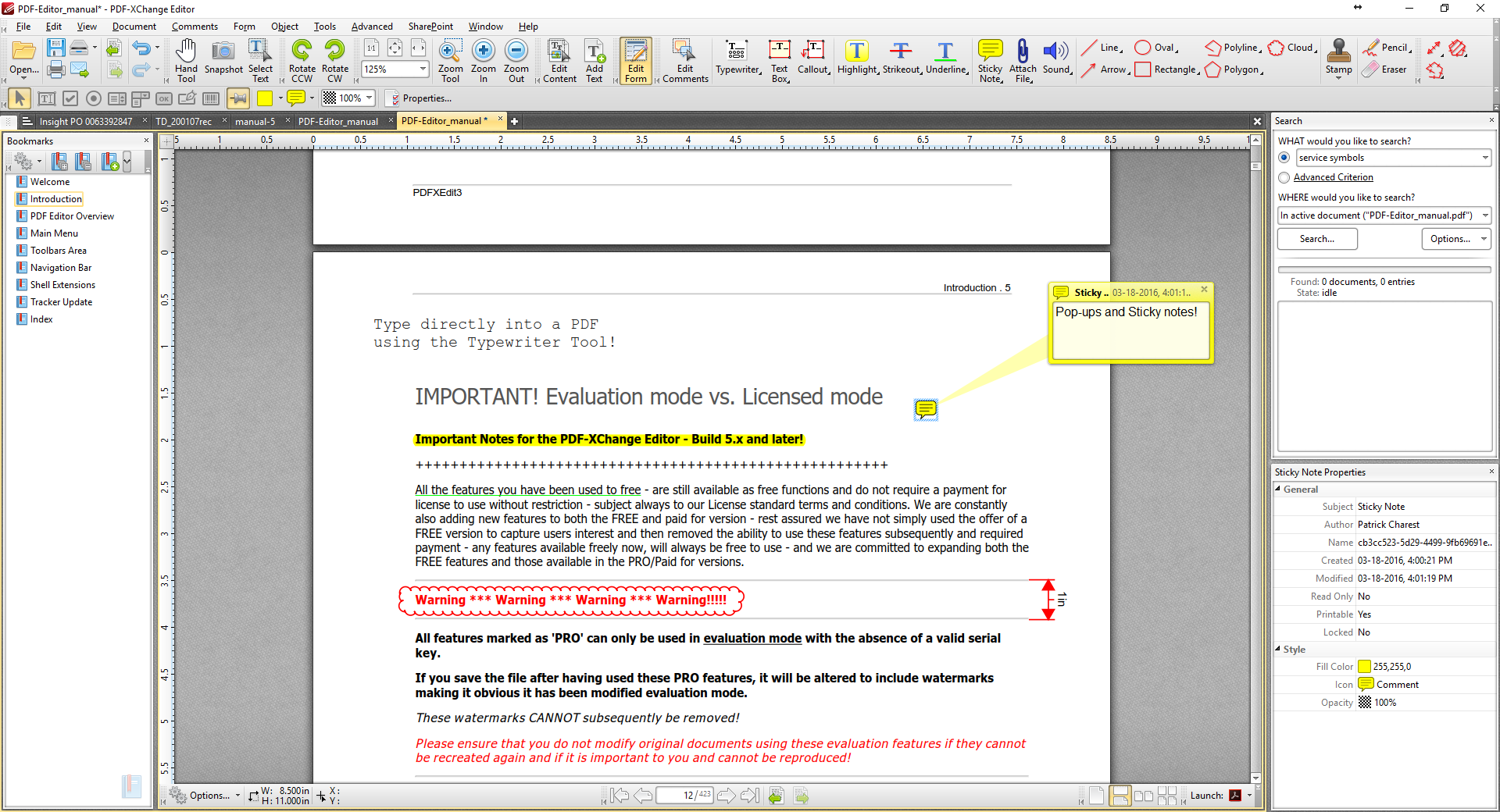Open the Edit Content tool

click(559, 60)
